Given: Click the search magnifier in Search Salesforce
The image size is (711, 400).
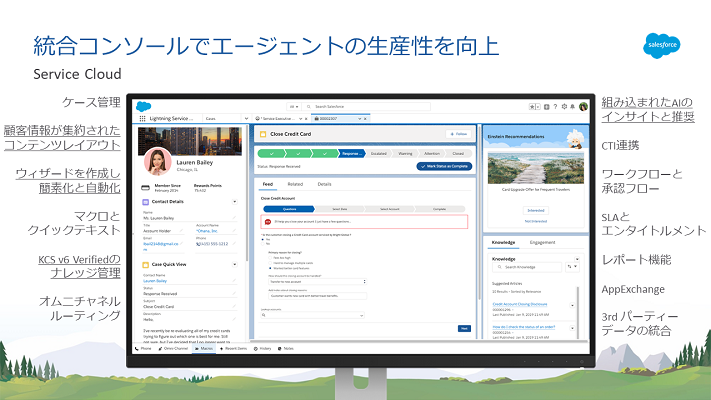Looking at the screenshot, I should pos(309,107).
